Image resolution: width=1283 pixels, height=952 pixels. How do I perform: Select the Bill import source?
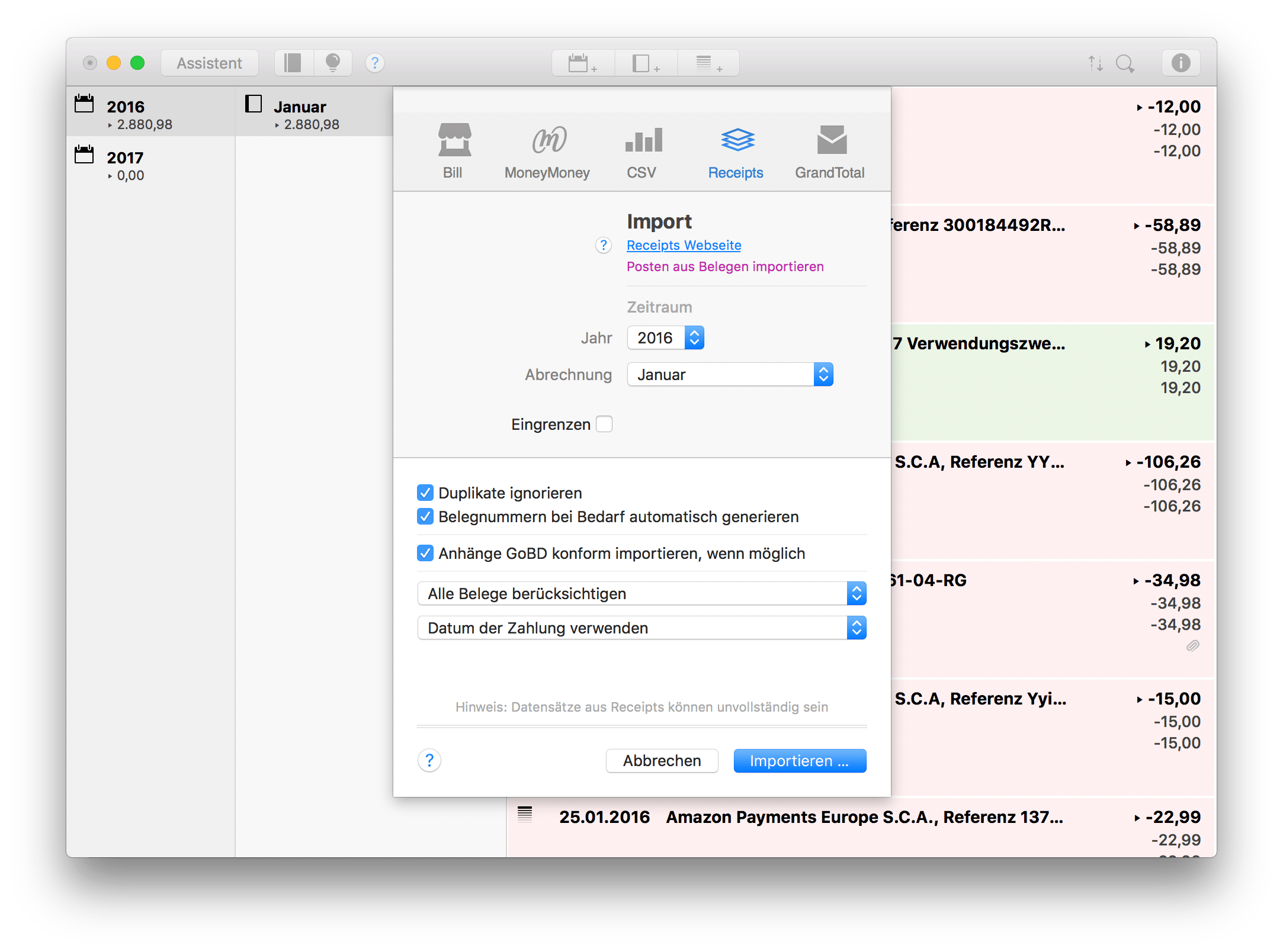pos(453,151)
